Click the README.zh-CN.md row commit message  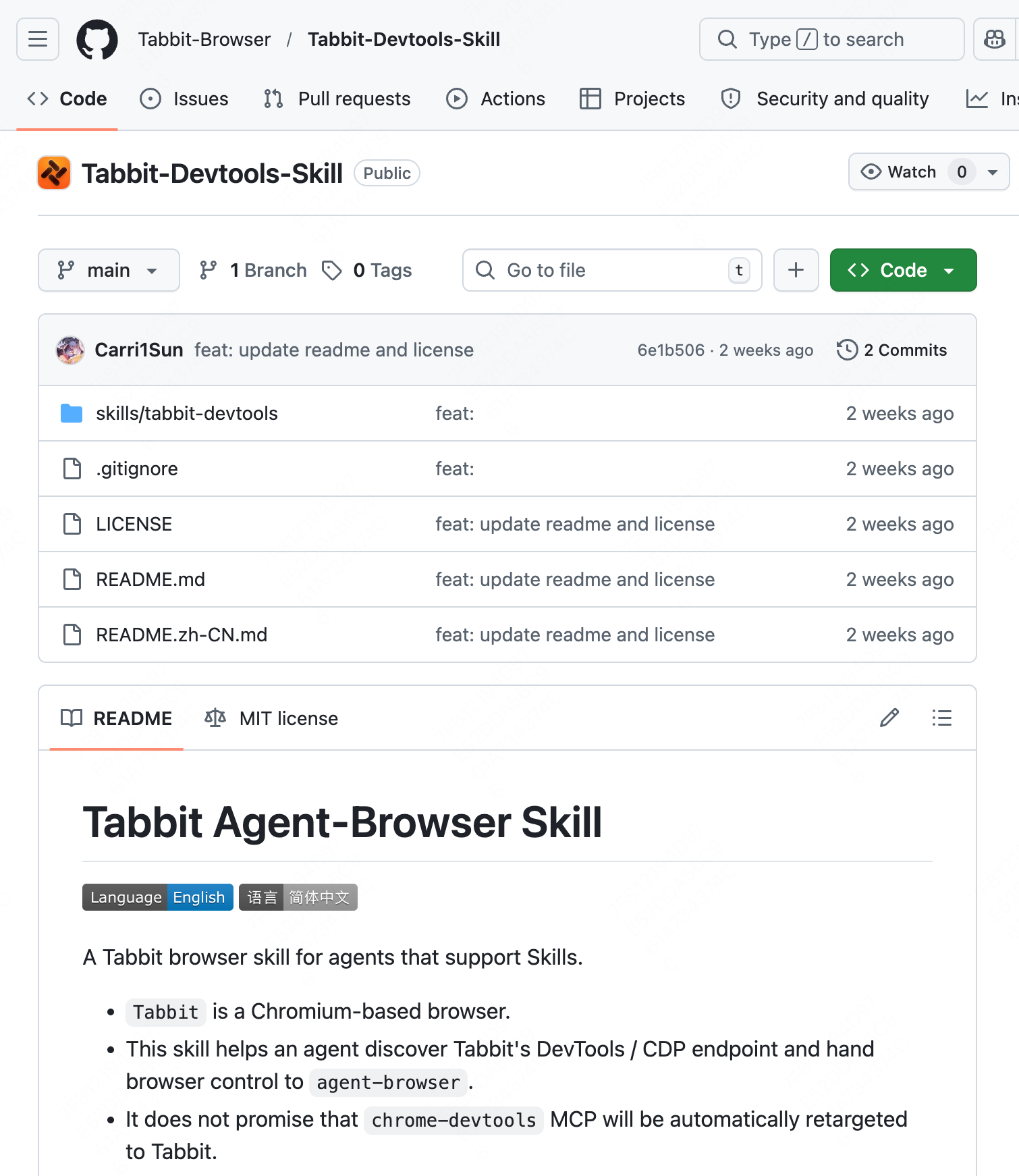pos(575,635)
